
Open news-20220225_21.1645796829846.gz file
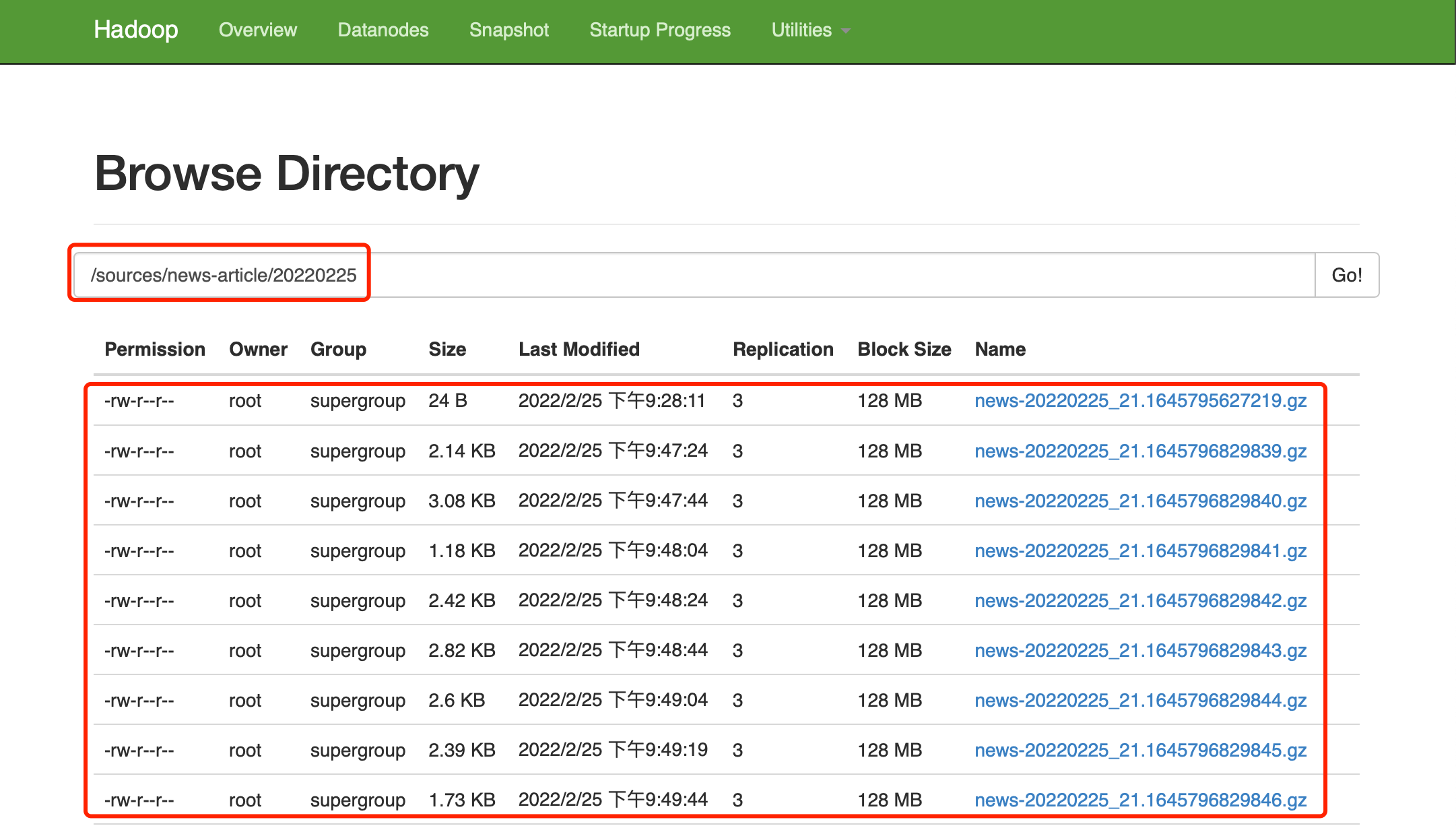coord(1141,800)
